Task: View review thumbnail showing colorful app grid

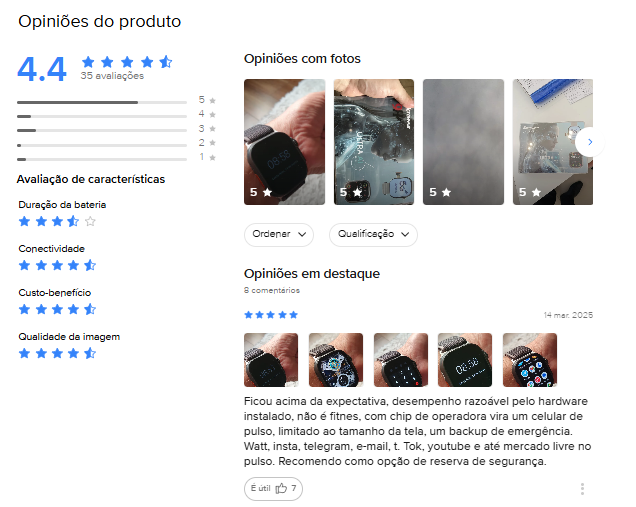Action: (530, 360)
